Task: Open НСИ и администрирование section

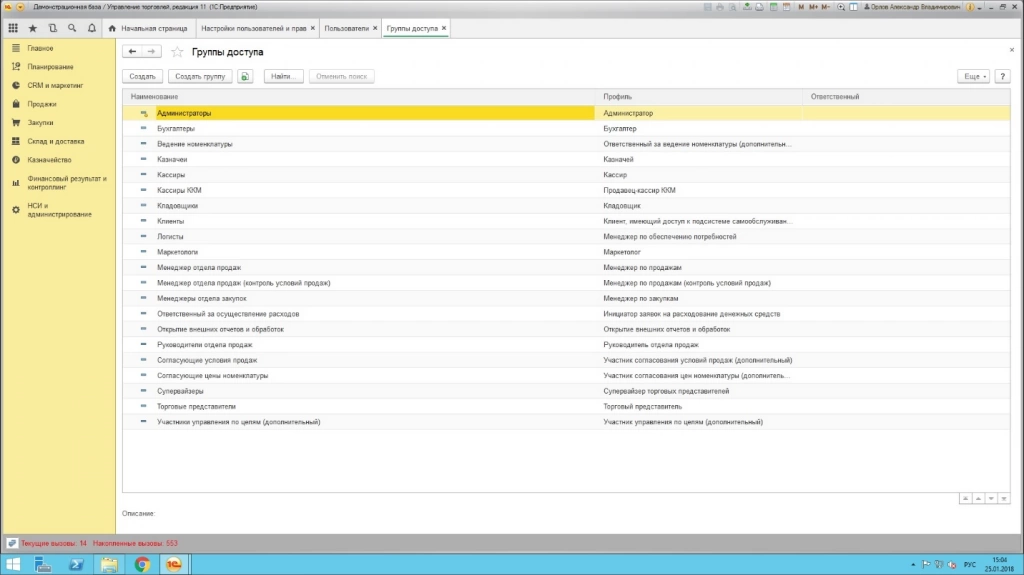Action: click(59, 210)
